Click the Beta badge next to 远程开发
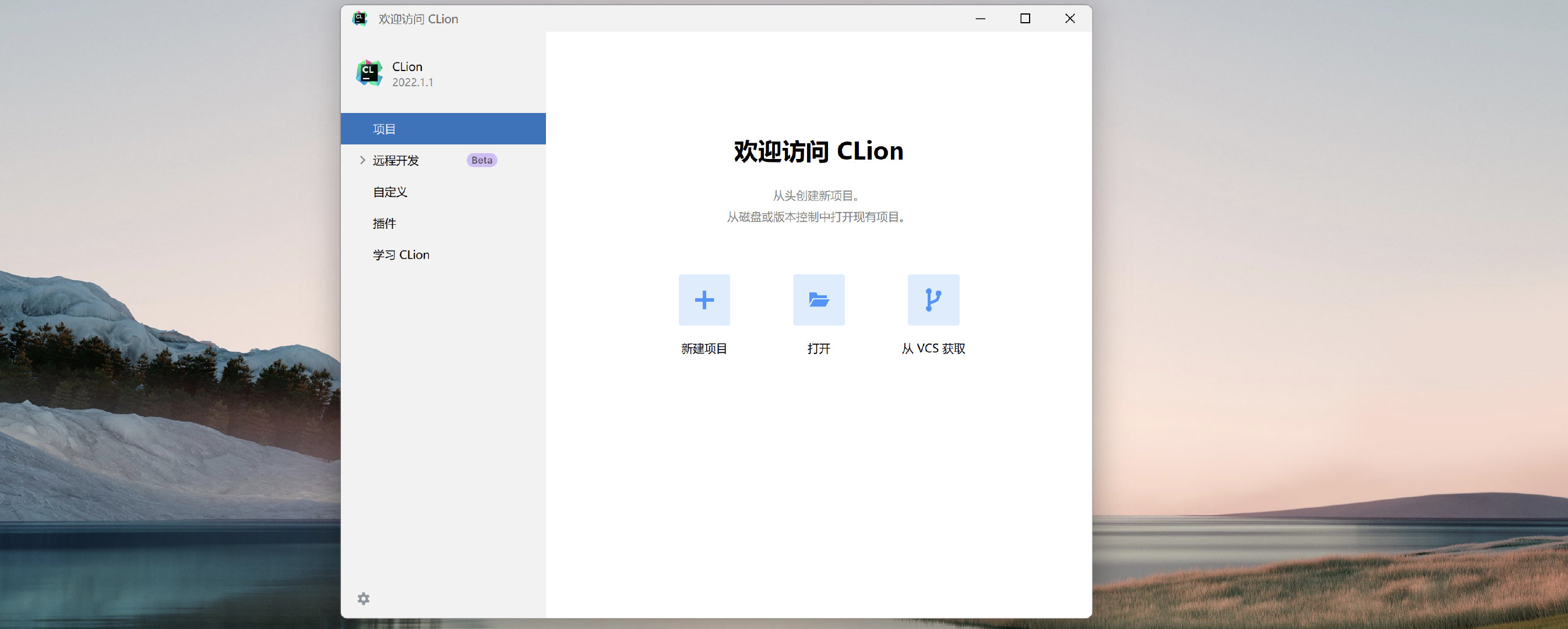This screenshot has height=629, width=1568. point(481,160)
